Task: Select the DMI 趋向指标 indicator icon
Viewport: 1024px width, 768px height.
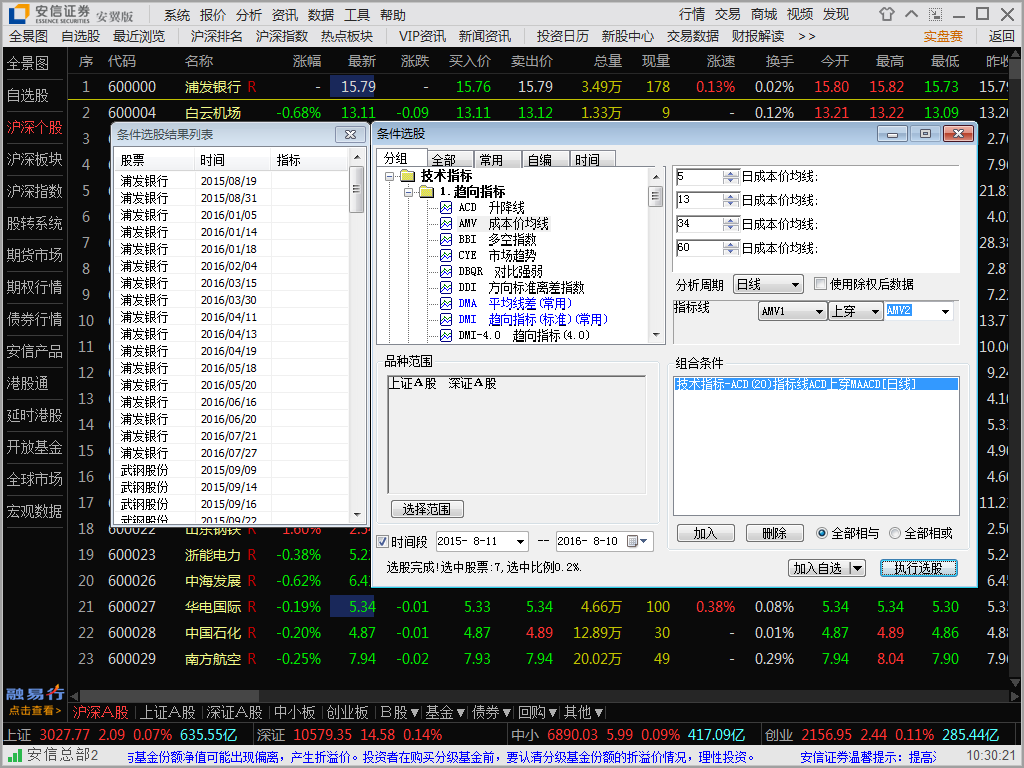Action: pos(446,319)
